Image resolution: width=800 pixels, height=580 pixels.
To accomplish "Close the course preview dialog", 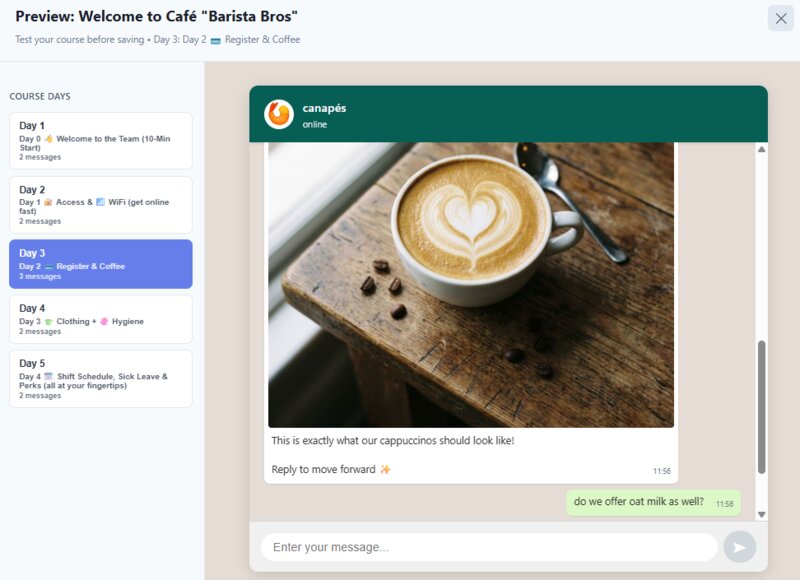I will tap(780, 18).
